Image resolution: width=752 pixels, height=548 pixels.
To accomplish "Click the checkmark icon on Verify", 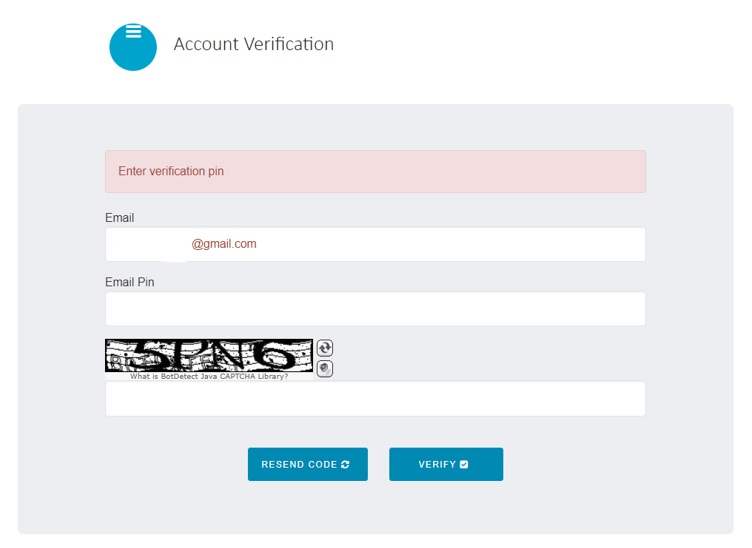I will click(464, 465).
